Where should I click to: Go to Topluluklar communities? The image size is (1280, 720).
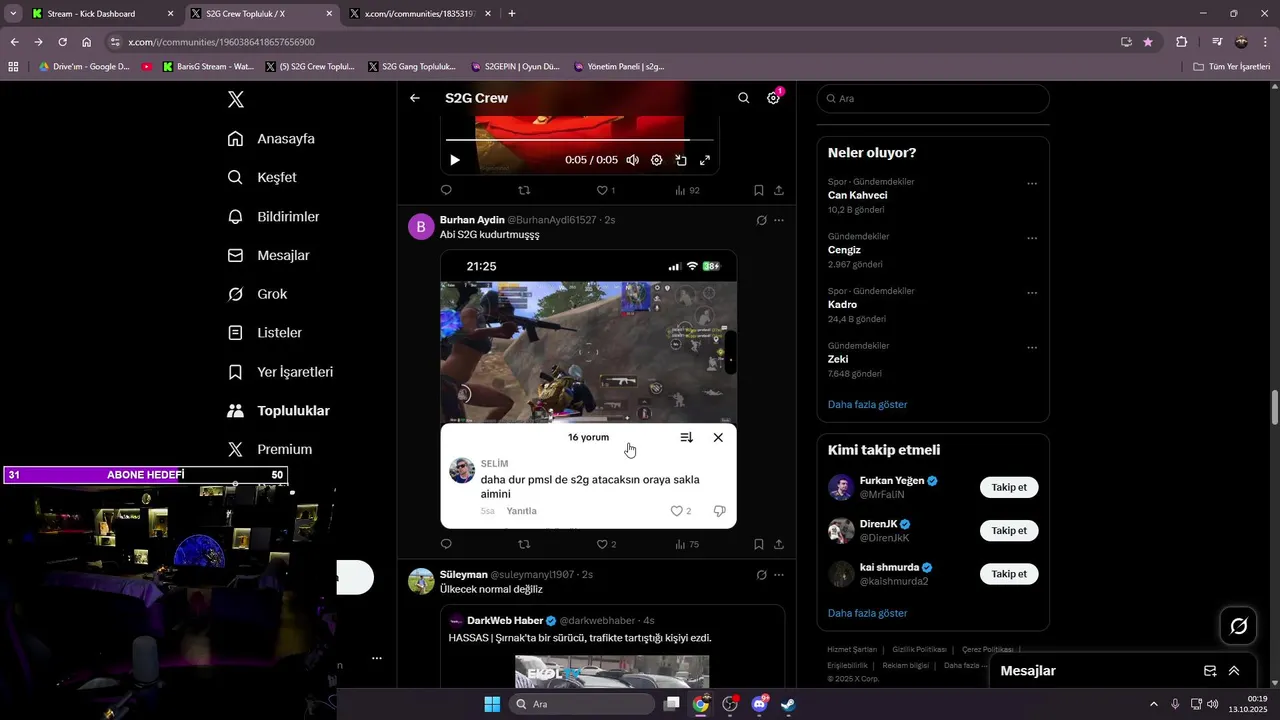tap(278, 411)
